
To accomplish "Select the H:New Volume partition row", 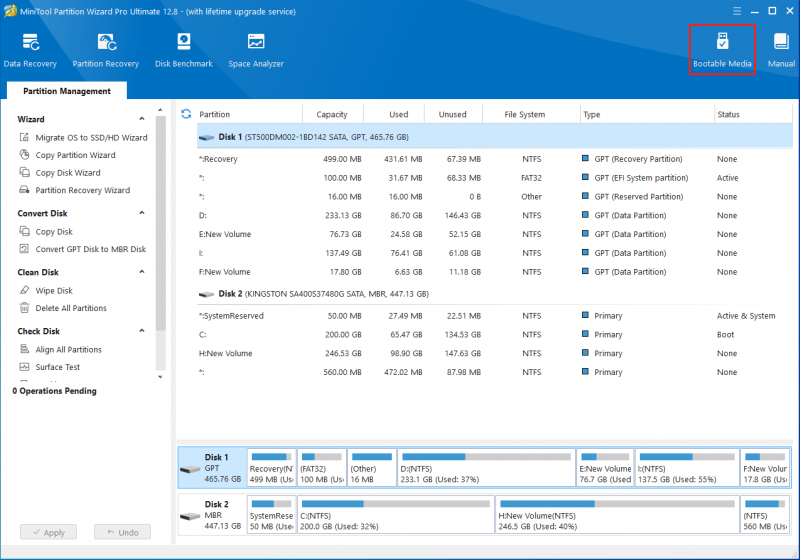I will [x=494, y=353].
